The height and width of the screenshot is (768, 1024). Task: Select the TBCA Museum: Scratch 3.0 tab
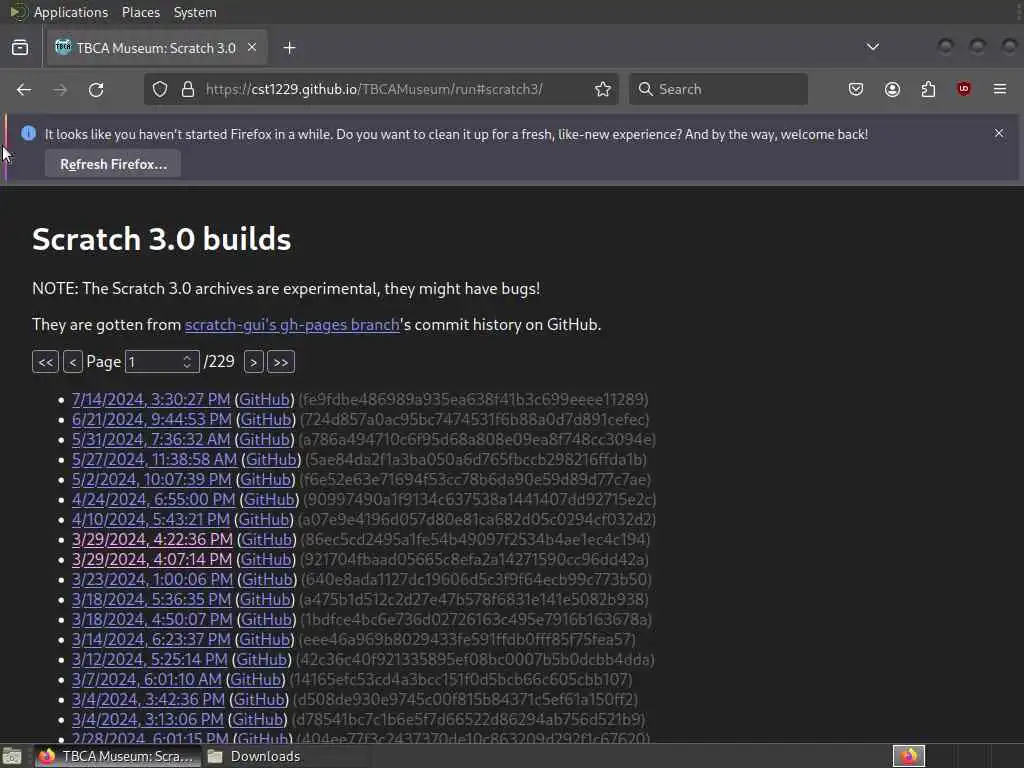point(155,48)
